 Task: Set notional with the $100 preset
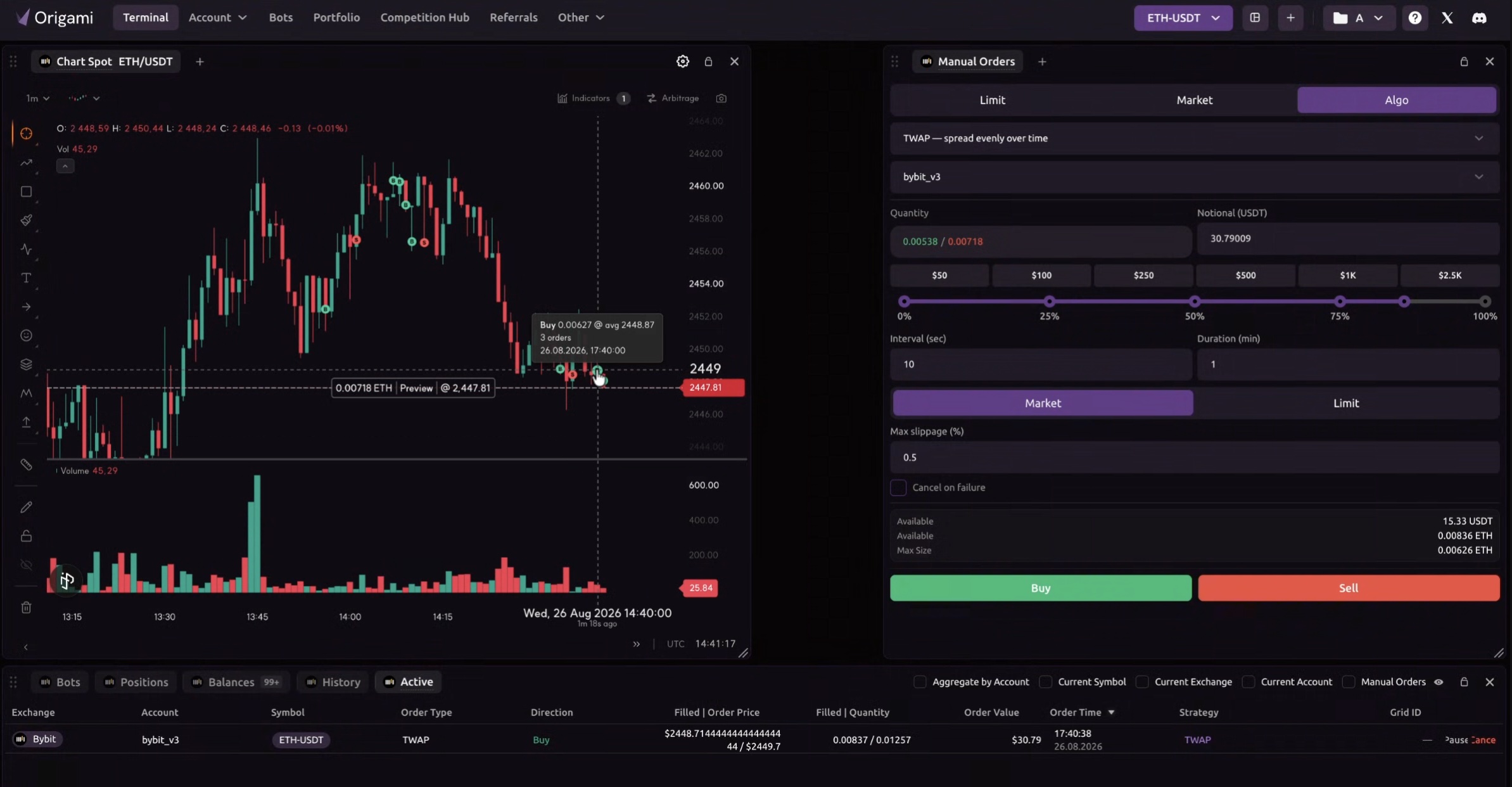[x=1041, y=275]
